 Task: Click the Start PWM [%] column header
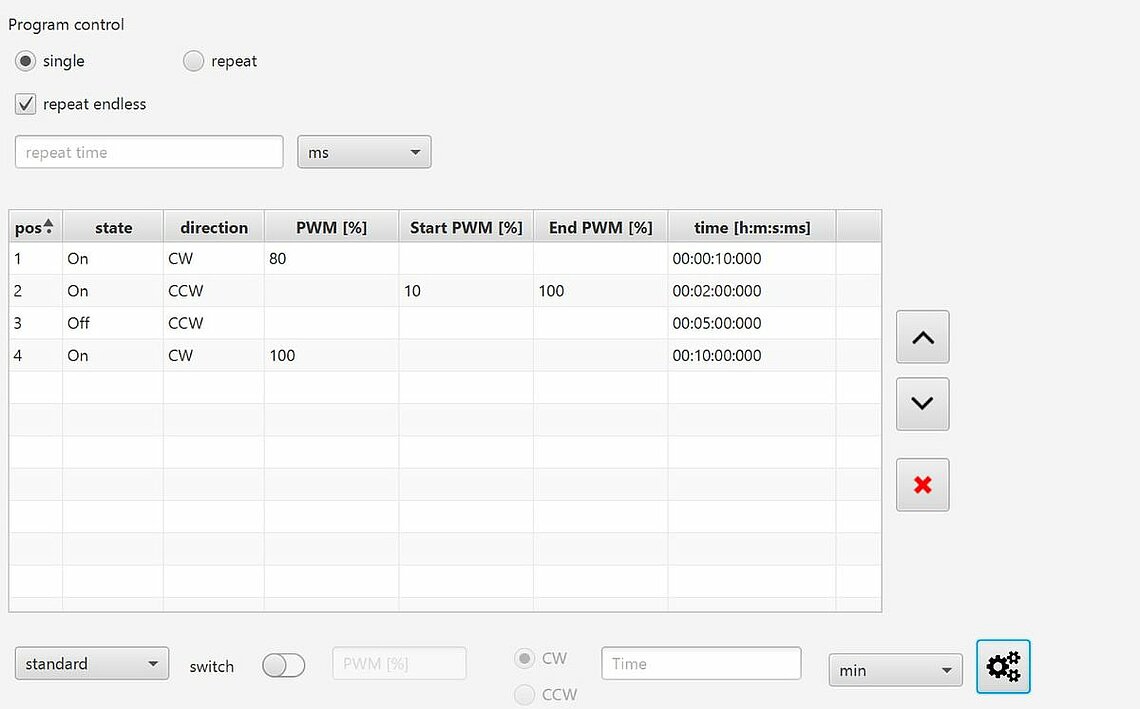click(466, 227)
